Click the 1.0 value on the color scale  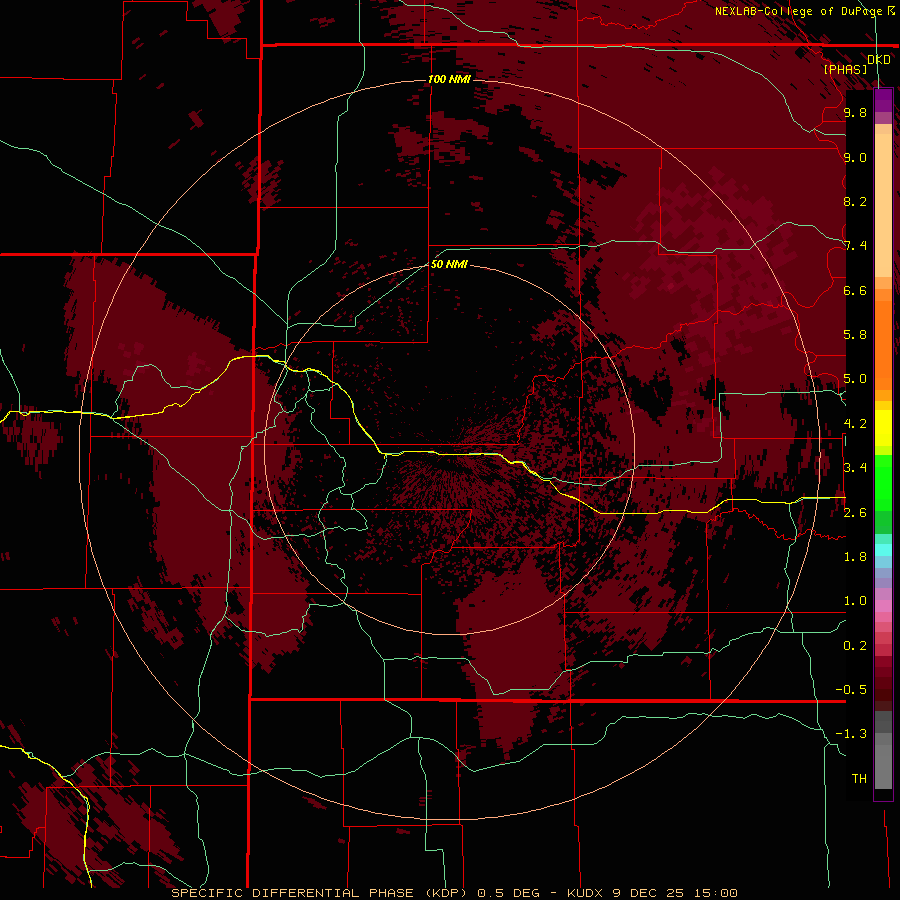tap(855, 600)
